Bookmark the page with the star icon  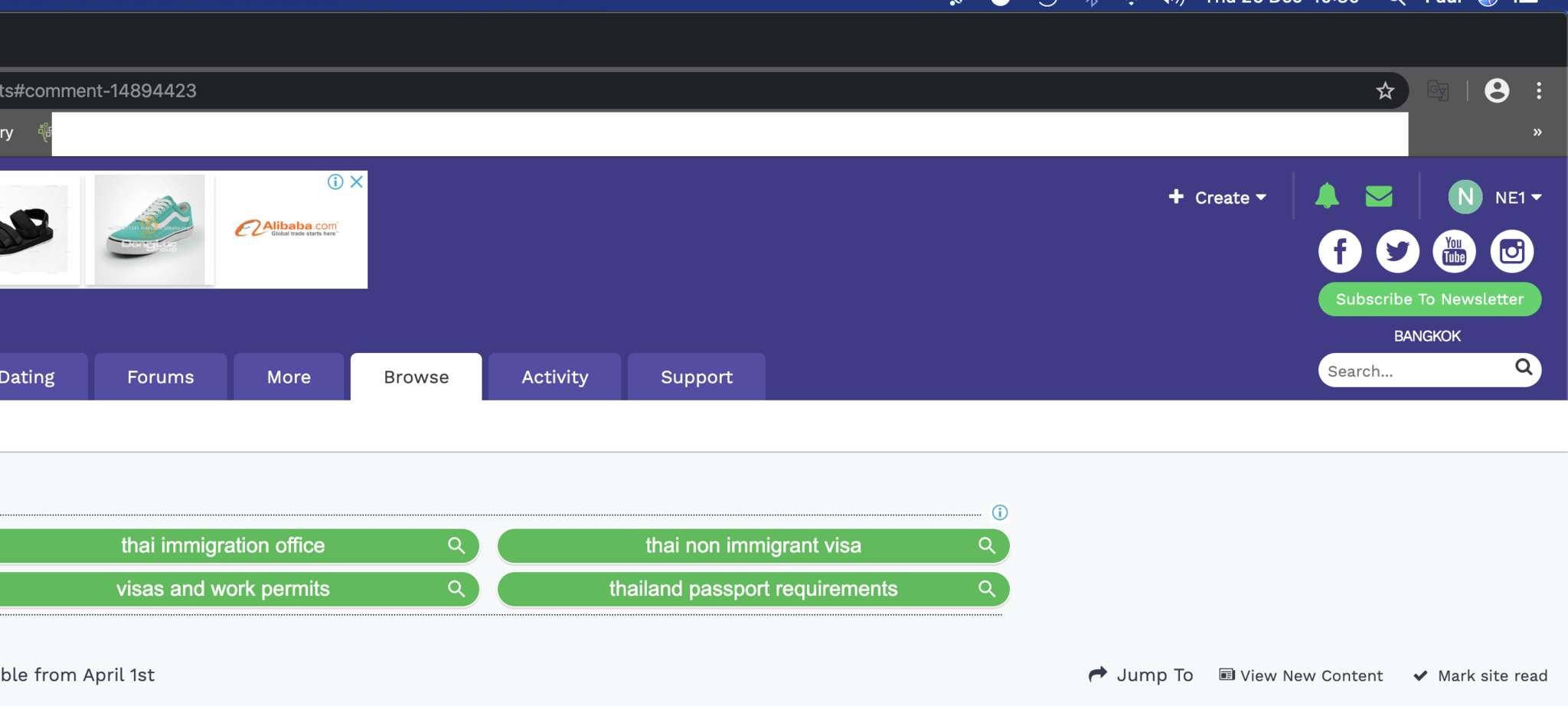pyautogui.click(x=1386, y=90)
